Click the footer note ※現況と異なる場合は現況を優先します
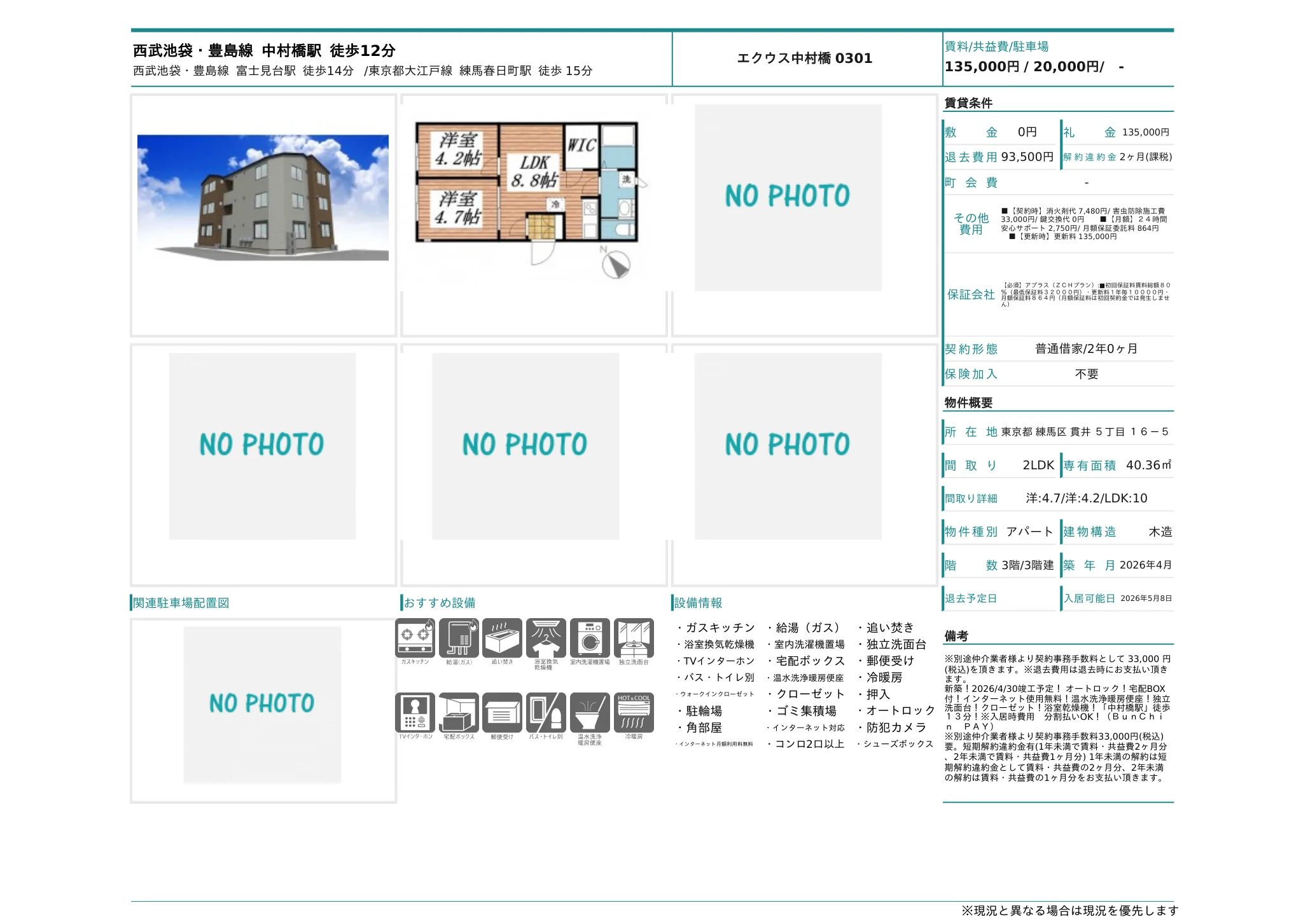The width and height of the screenshot is (1308, 924). (x=1069, y=911)
